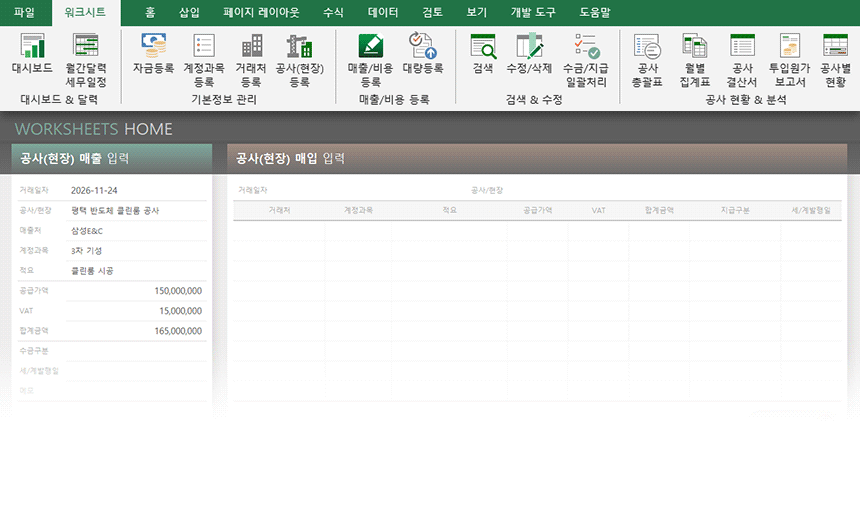Click VAT column header in 매입 table
This screenshot has width=860, height=510.
tap(598, 211)
